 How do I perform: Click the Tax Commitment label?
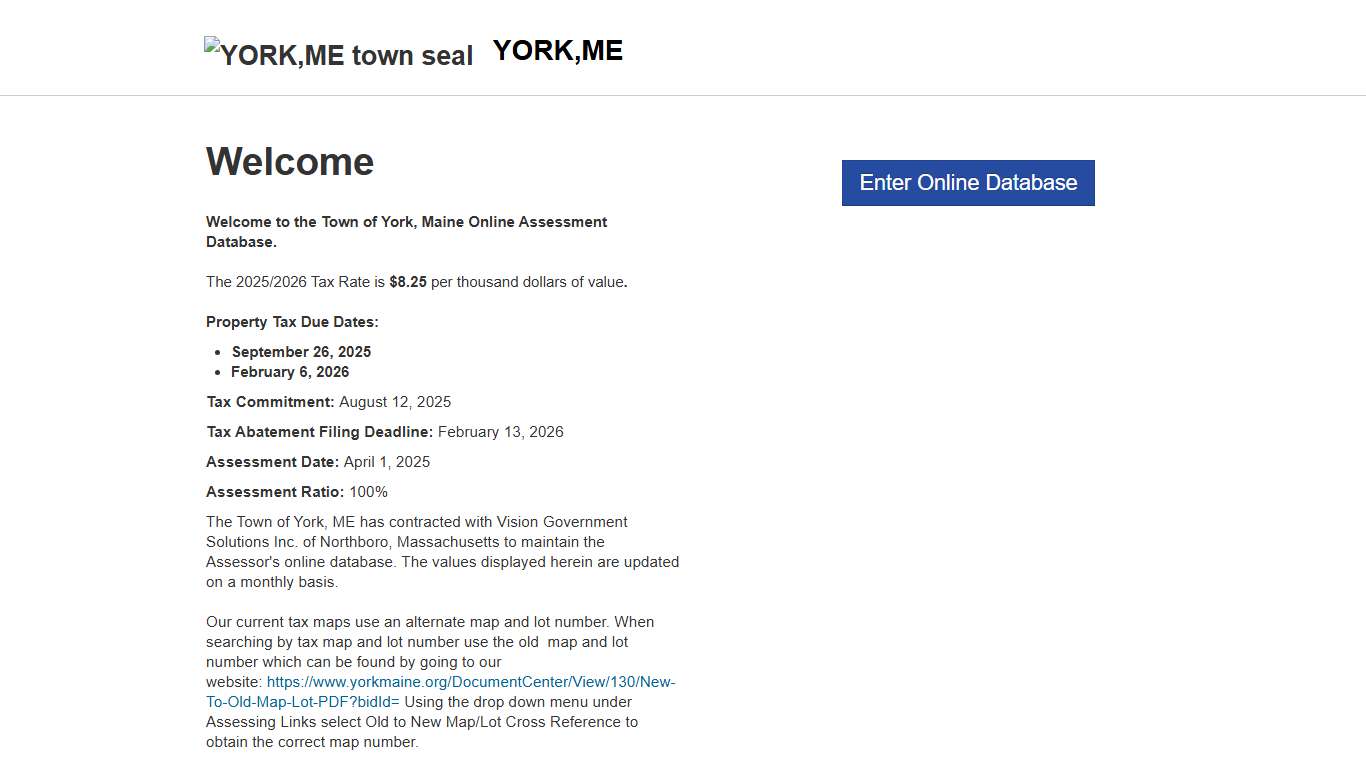270,402
